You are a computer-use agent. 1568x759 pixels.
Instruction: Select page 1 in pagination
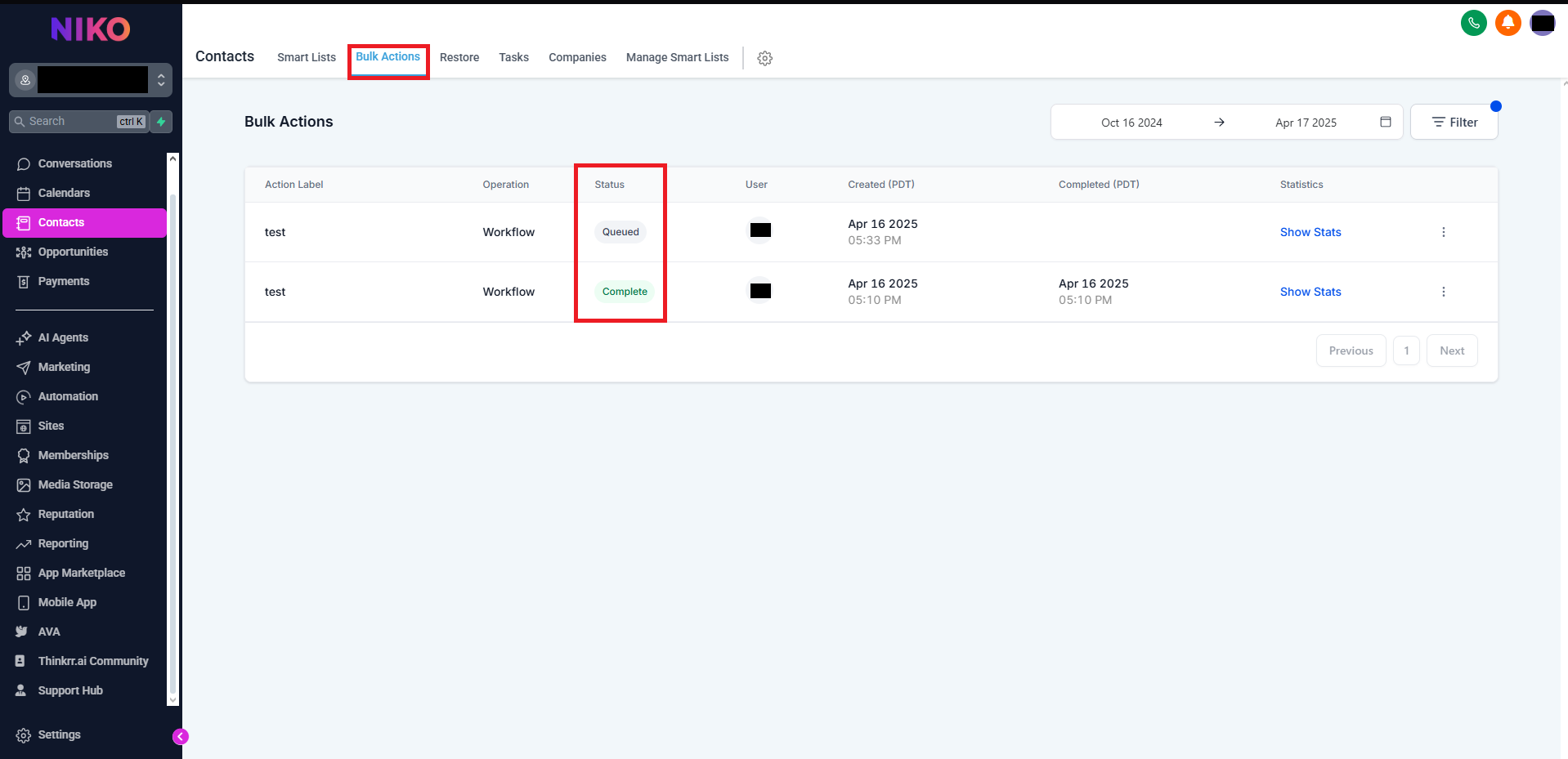[x=1406, y=350]
